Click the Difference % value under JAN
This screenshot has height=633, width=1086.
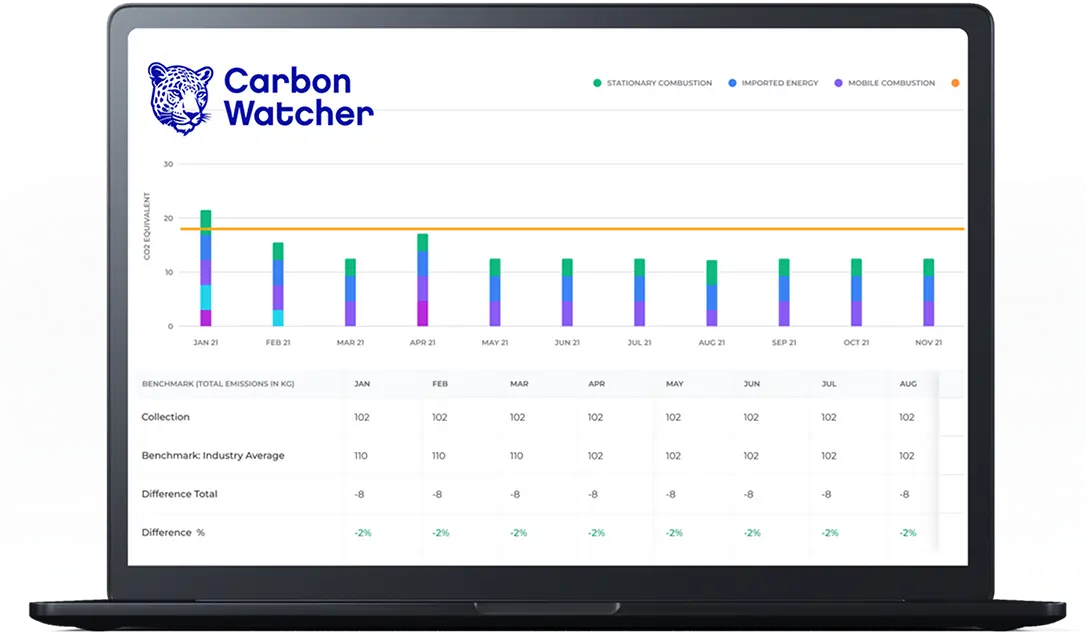click(x=361, y=533)
